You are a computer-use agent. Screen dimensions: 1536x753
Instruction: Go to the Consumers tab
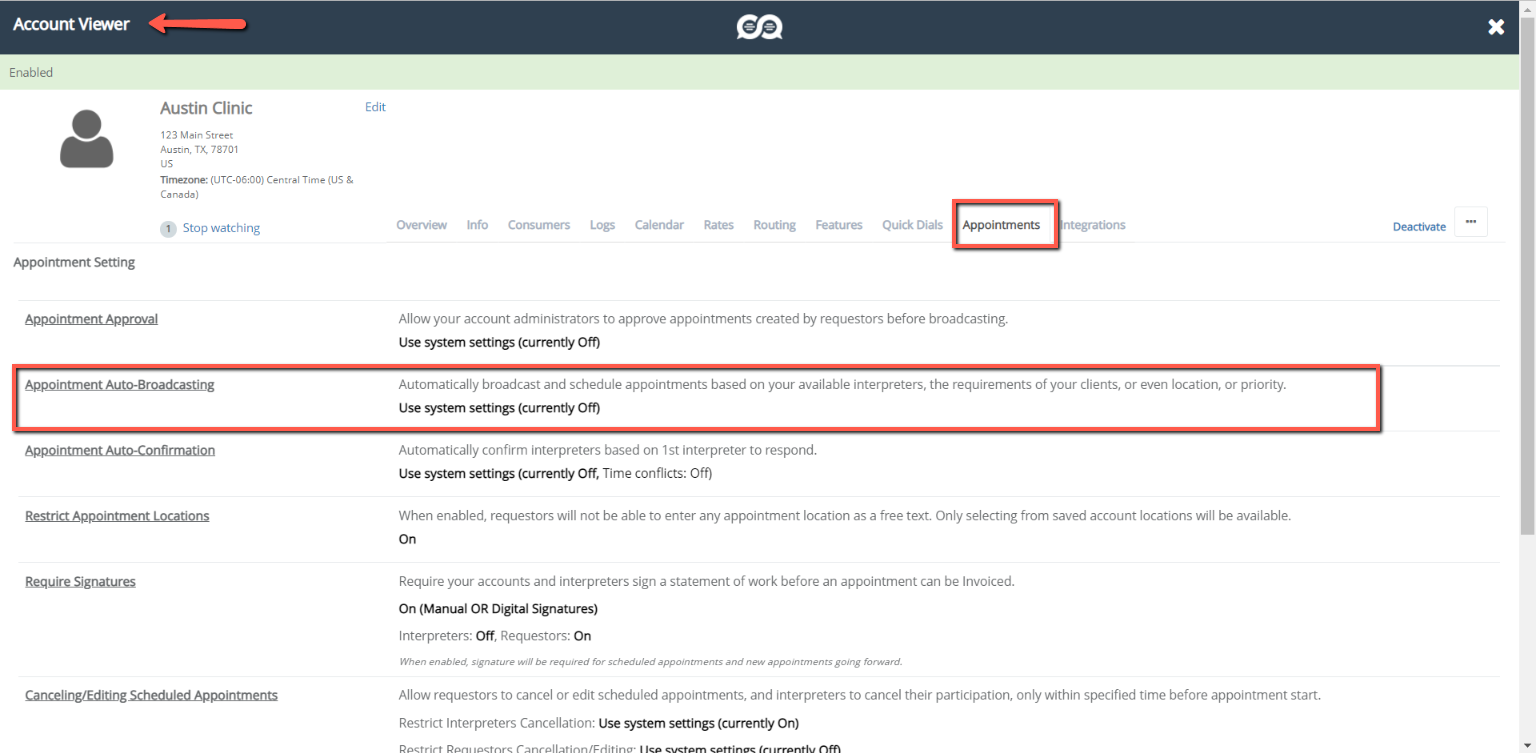(538, 225)
